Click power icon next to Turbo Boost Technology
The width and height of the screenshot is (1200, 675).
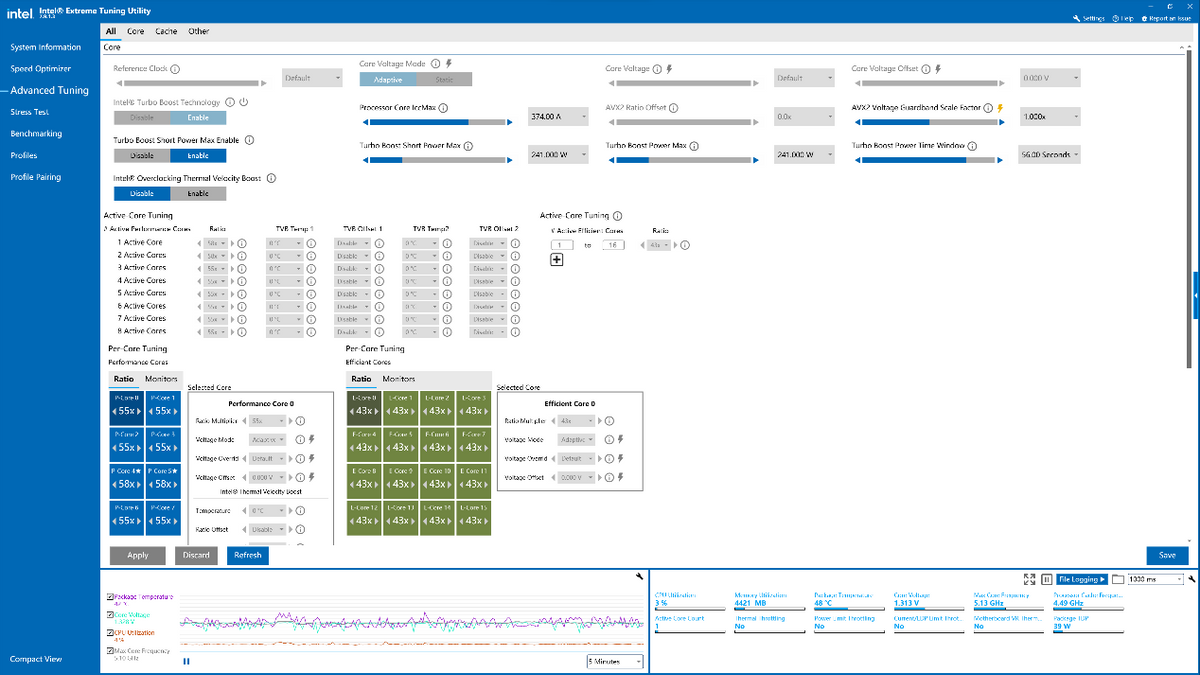(x=243, y=102)
